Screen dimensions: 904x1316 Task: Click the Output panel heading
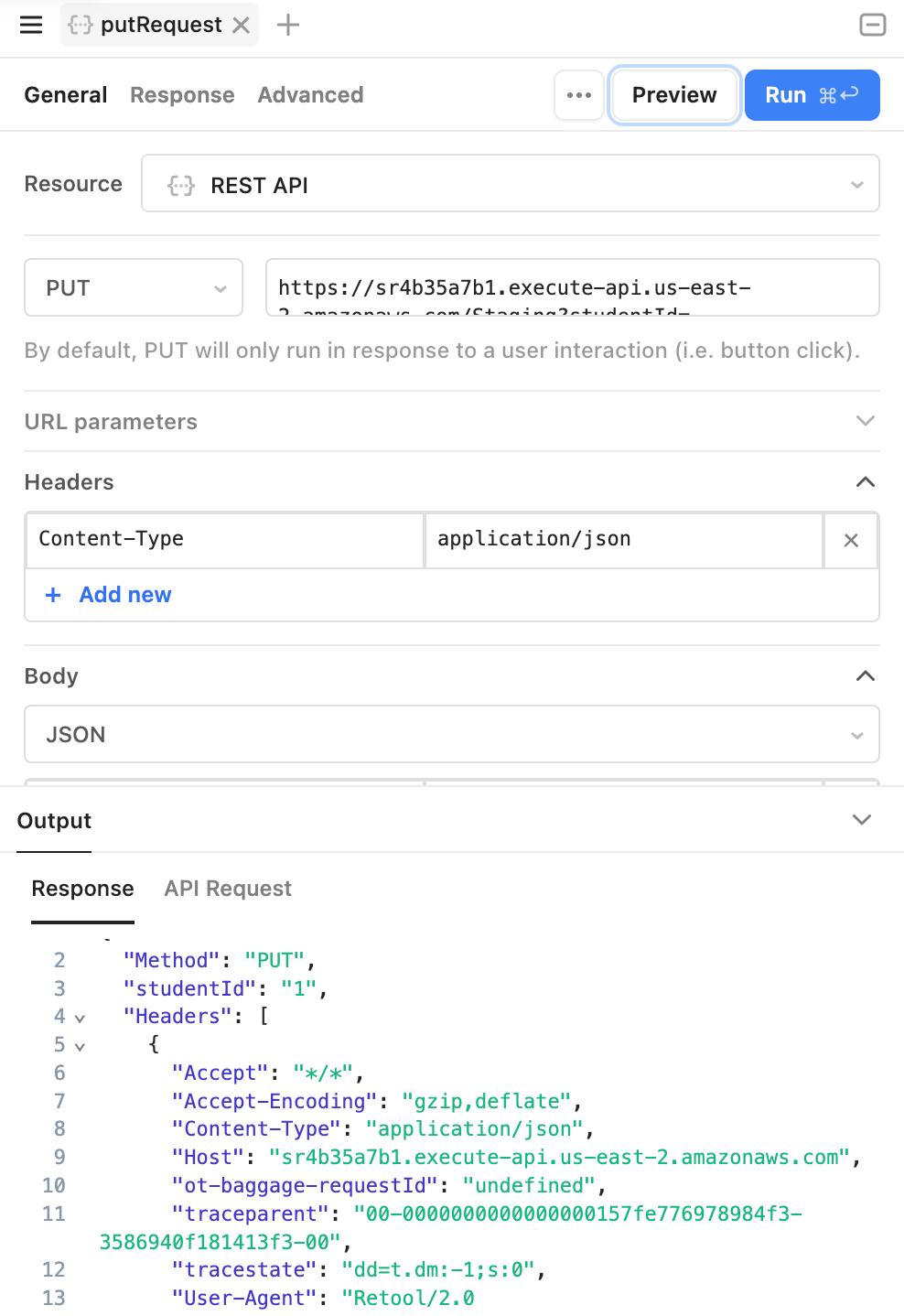[54, 820]
